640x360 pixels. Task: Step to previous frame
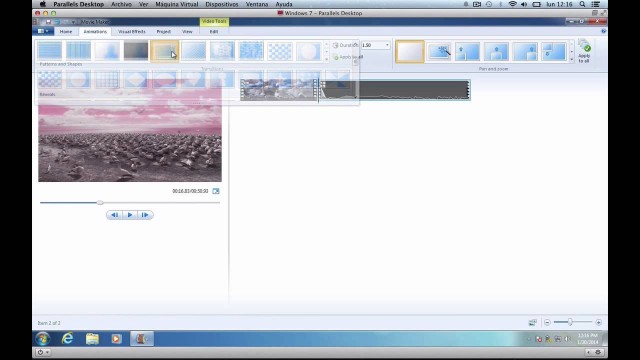(115, 215)
